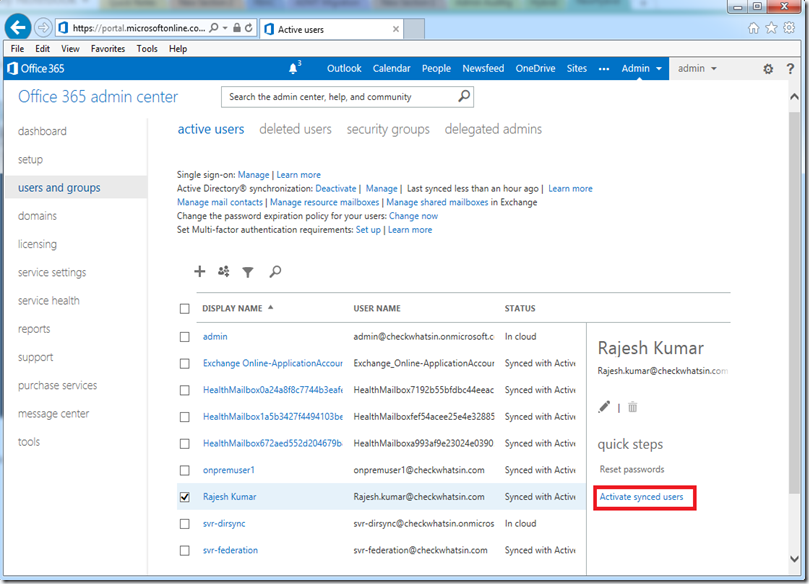Viewport: 809px width, 584px height.
Task: Open Office 365 settings gear
Action: tap(768, 69)
